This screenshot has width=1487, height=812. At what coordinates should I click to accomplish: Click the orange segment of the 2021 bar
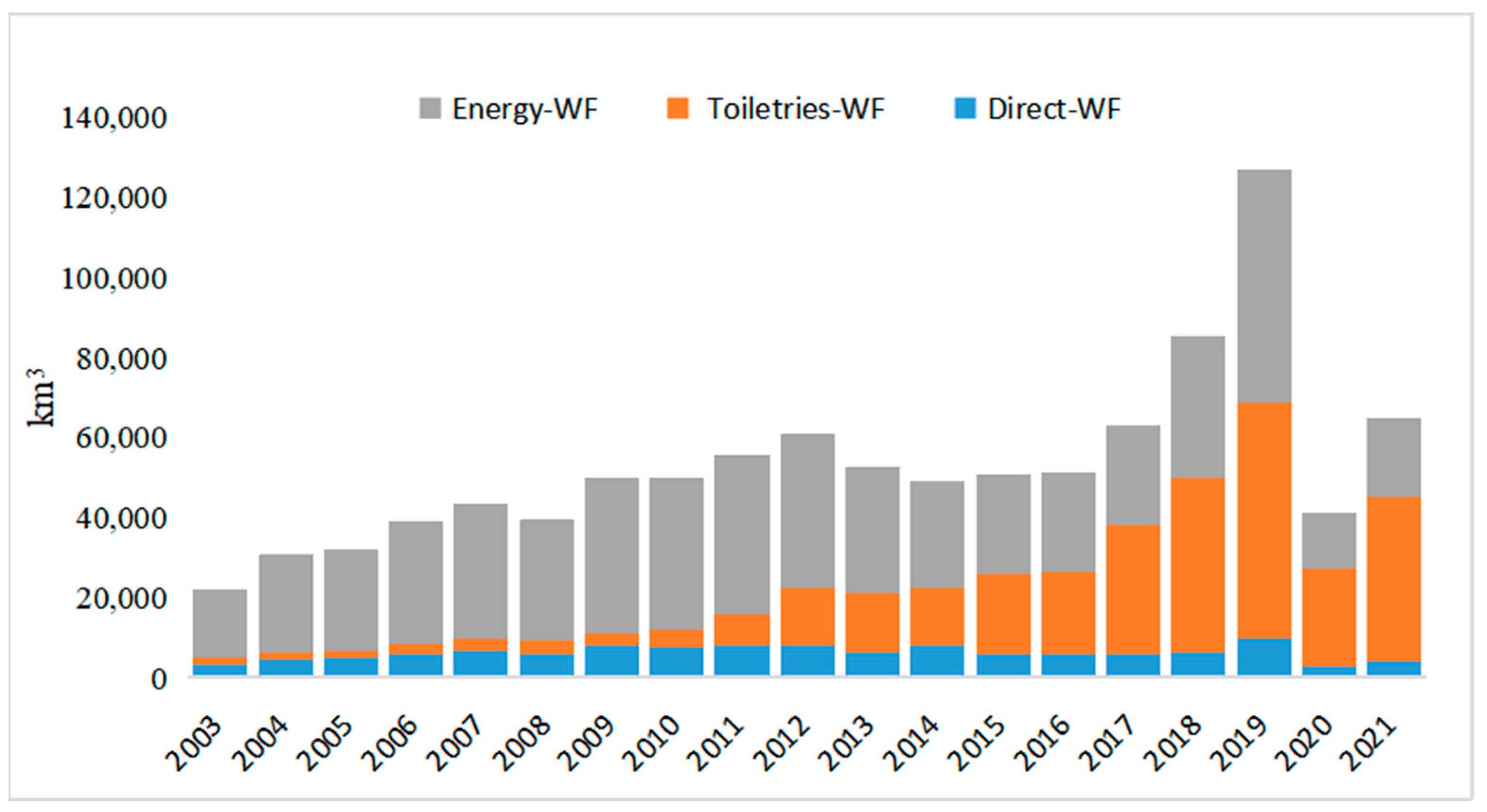[x=1393, y=579]
